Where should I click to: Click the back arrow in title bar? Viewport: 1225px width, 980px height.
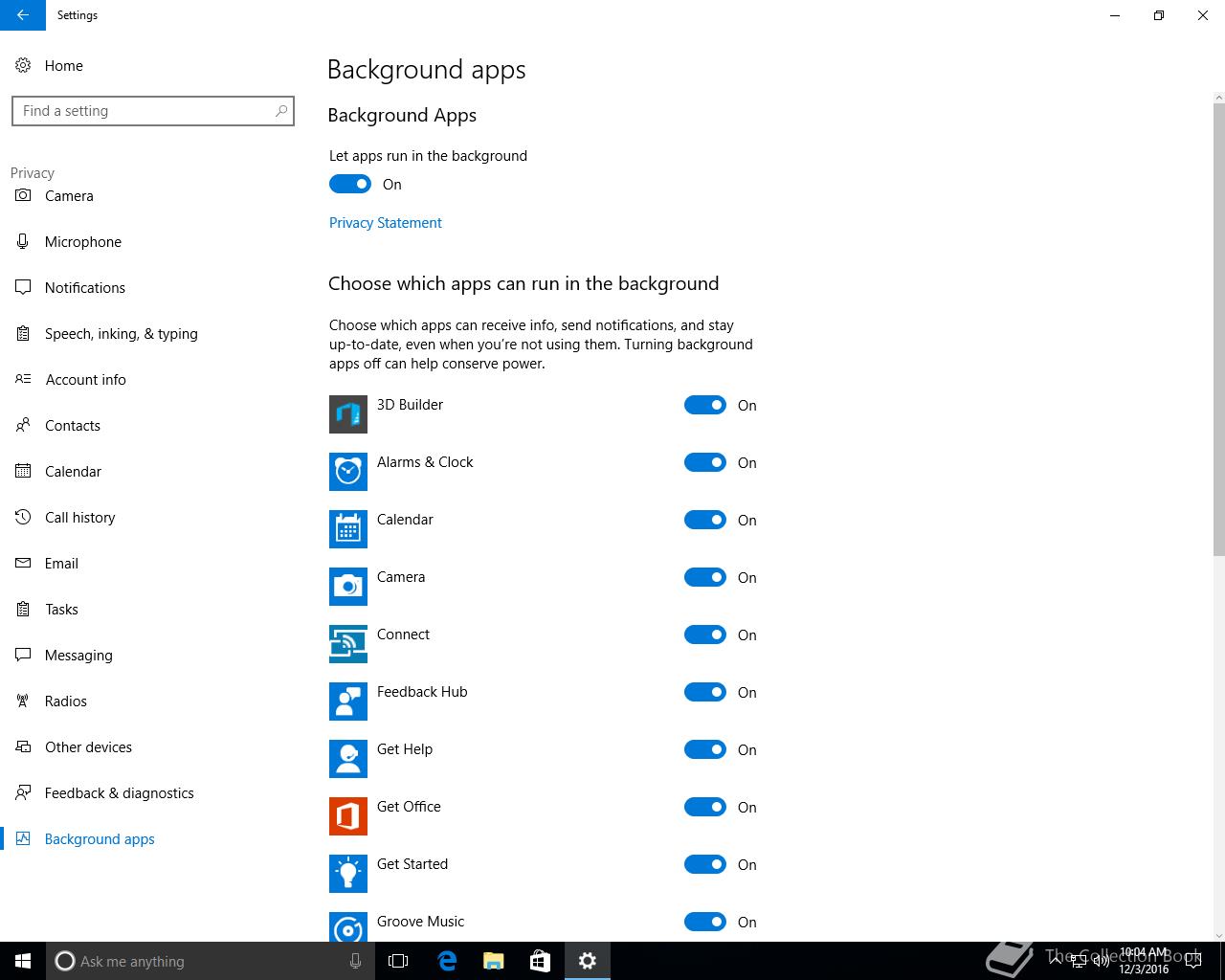click(23, 15)
